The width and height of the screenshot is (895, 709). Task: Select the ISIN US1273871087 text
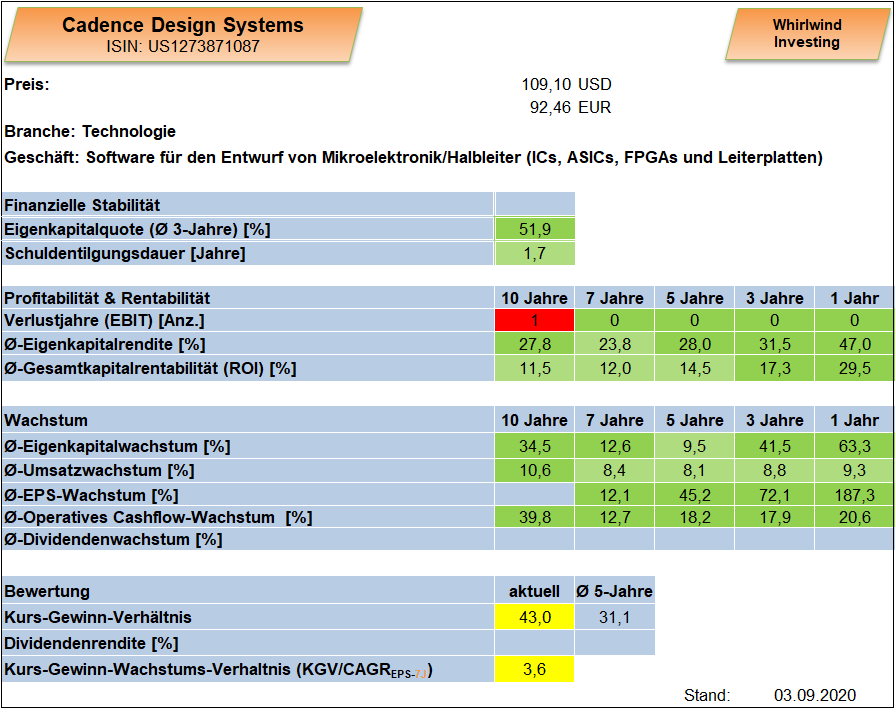pyautogui.click(x=183, y=46)
